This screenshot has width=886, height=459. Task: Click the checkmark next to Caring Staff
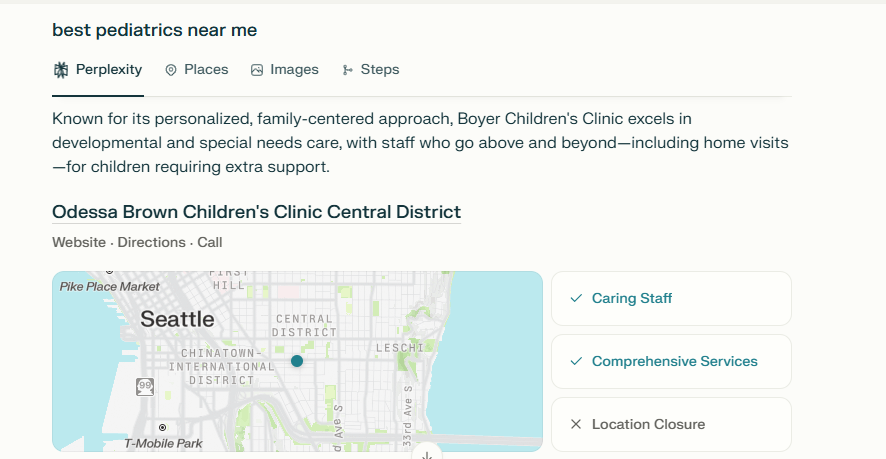pyautogui.click(x=576, y=298)
